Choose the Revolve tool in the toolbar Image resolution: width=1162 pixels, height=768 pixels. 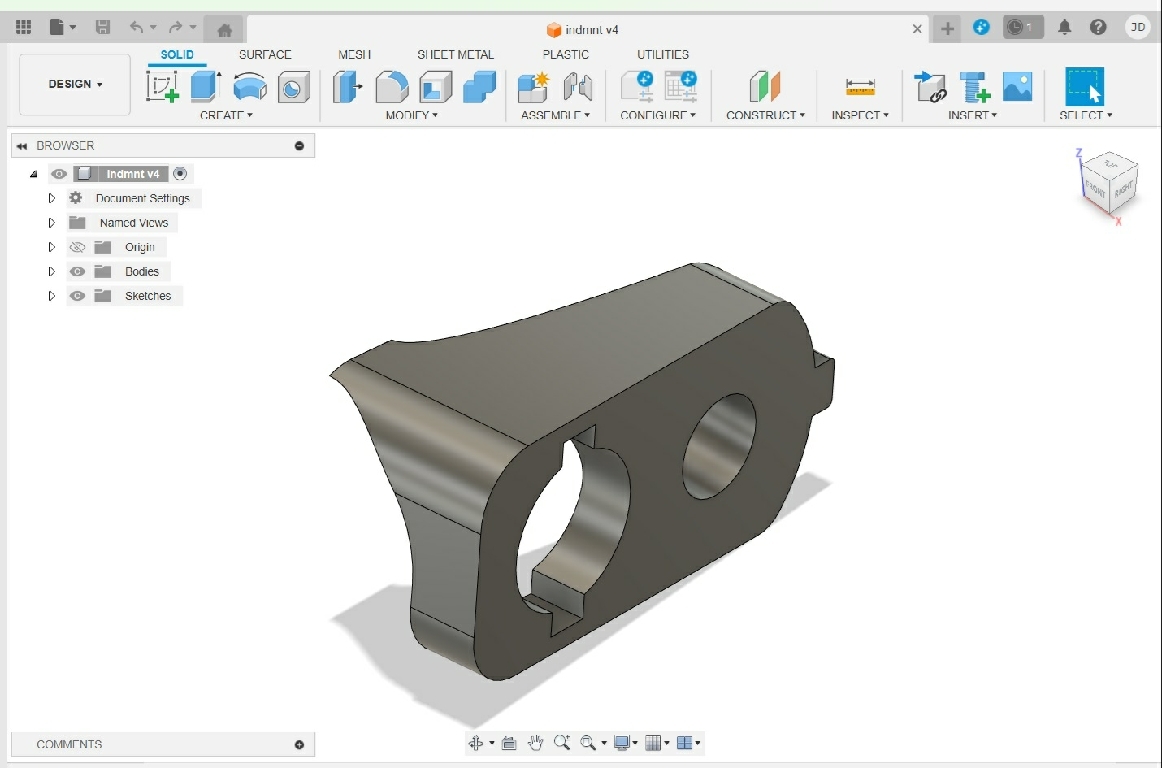(x=249, y=87)
